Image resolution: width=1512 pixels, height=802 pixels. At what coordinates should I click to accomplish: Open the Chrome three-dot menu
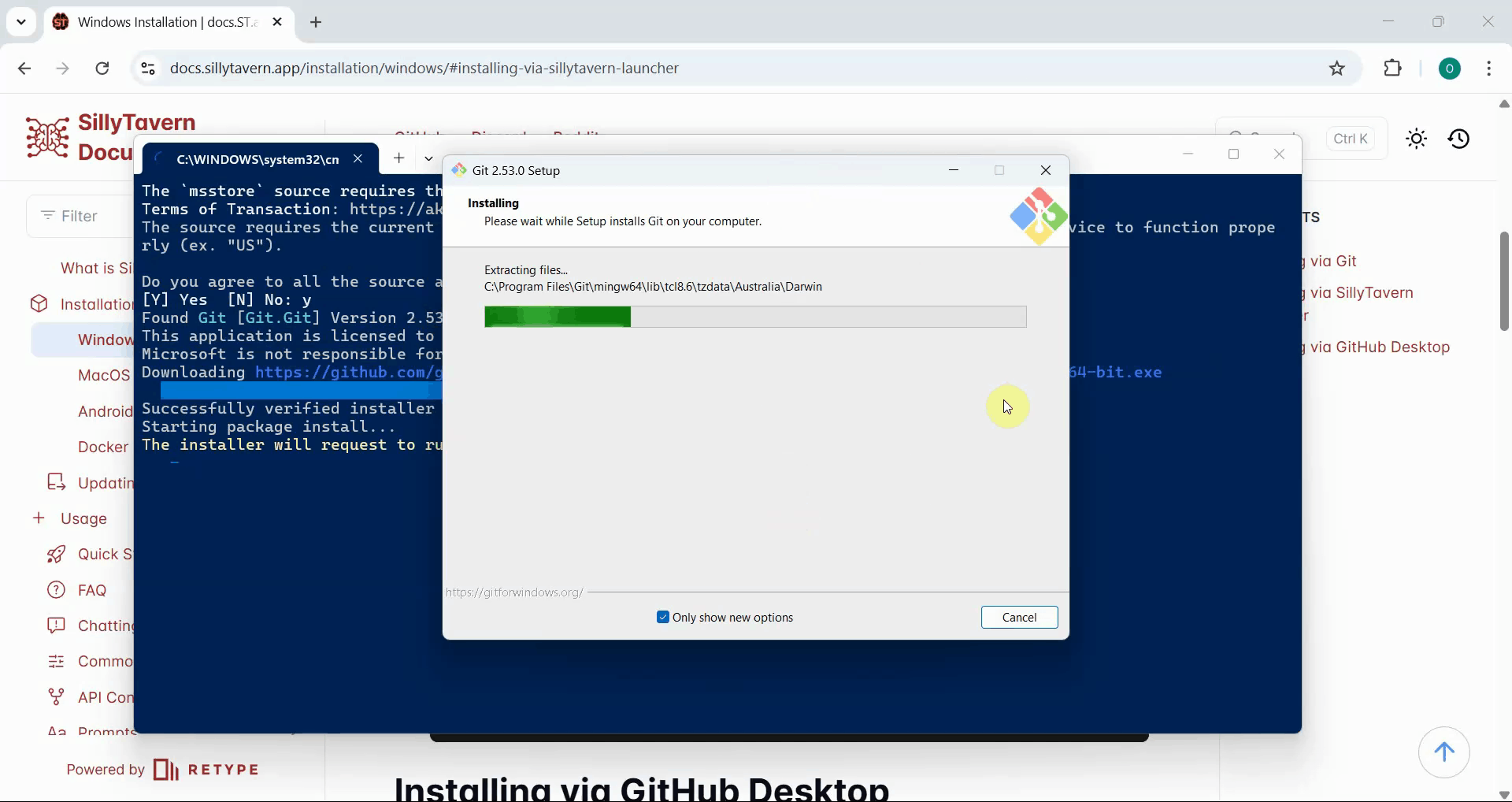(x=1489, y=69)
